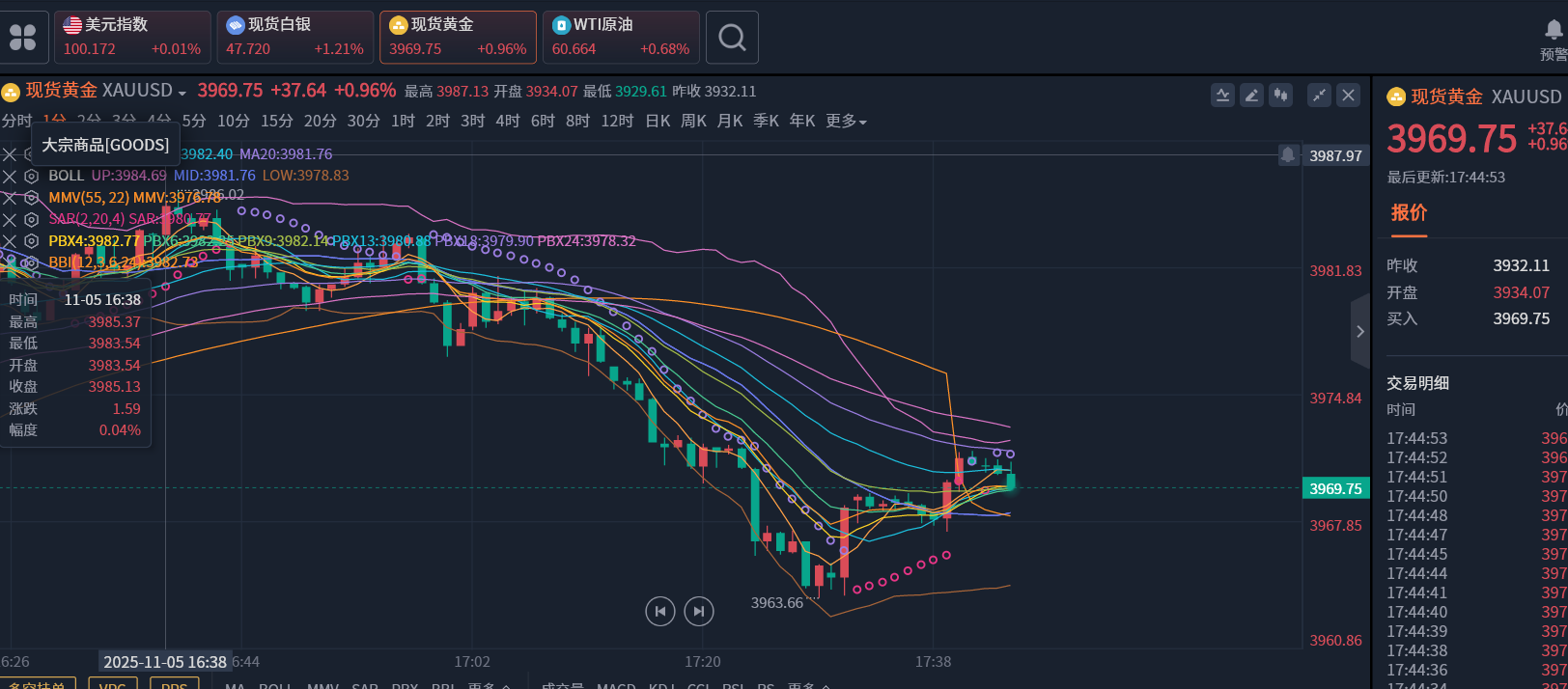This screenshot has width=1568, height=689.
Task: Click the search magnifier icon
Action: (732, 38)
